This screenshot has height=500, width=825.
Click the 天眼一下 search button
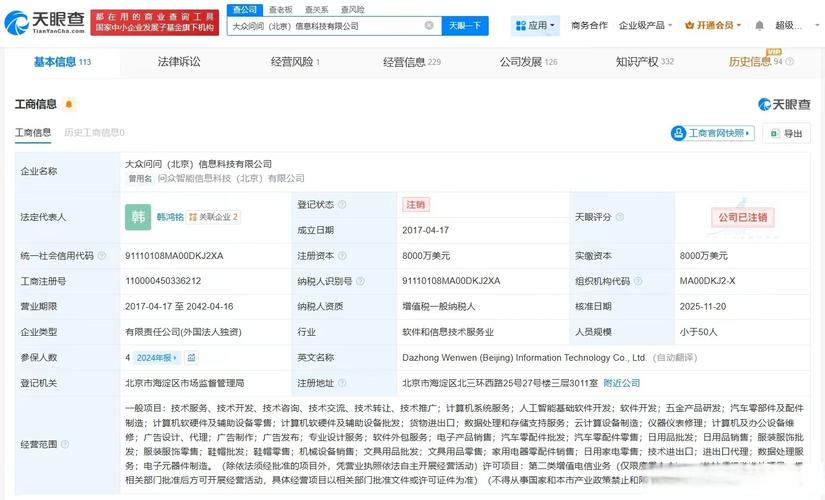click(x=465, y=25)
